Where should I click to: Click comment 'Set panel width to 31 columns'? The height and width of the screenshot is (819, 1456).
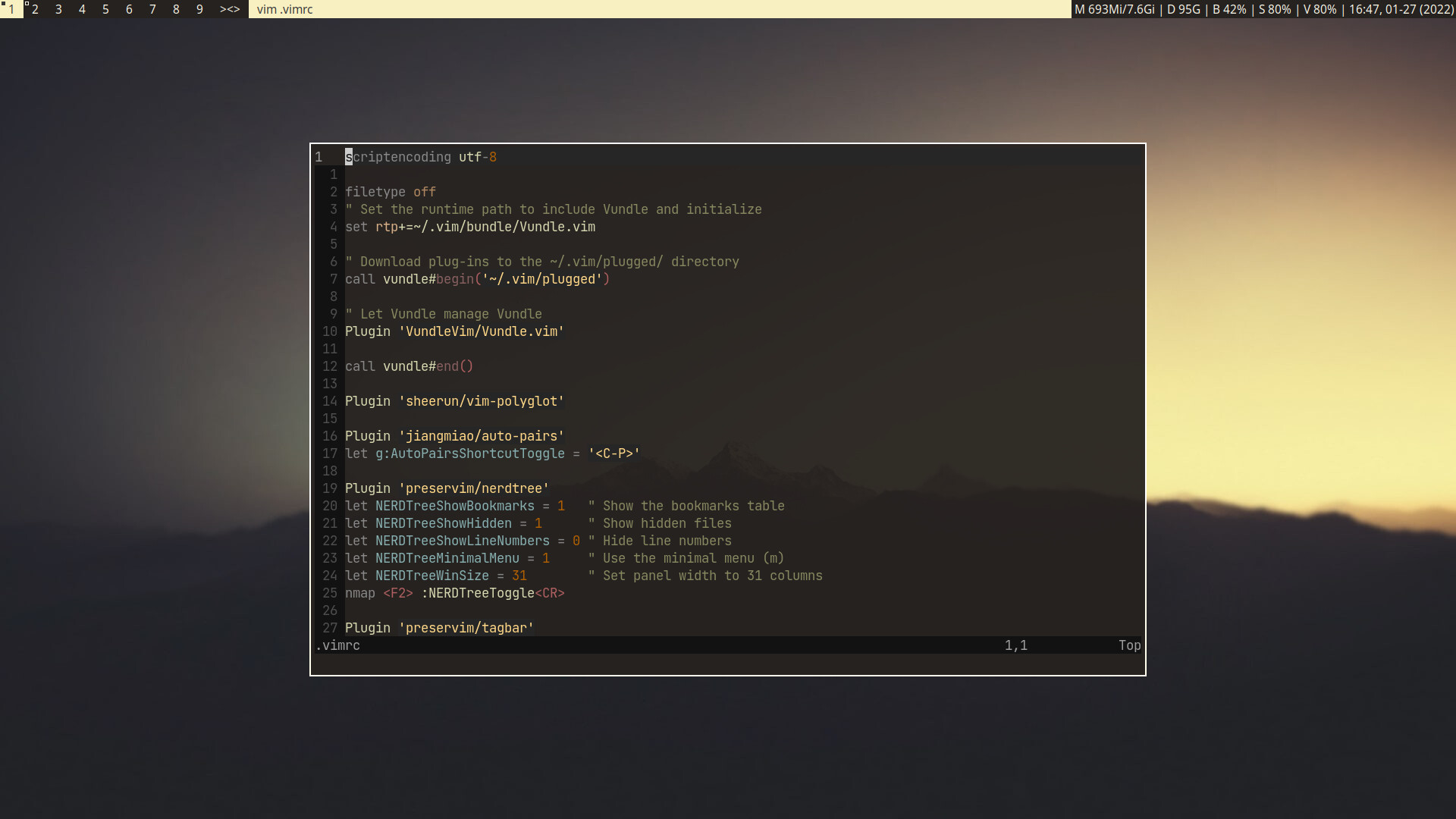click(713, 576)
